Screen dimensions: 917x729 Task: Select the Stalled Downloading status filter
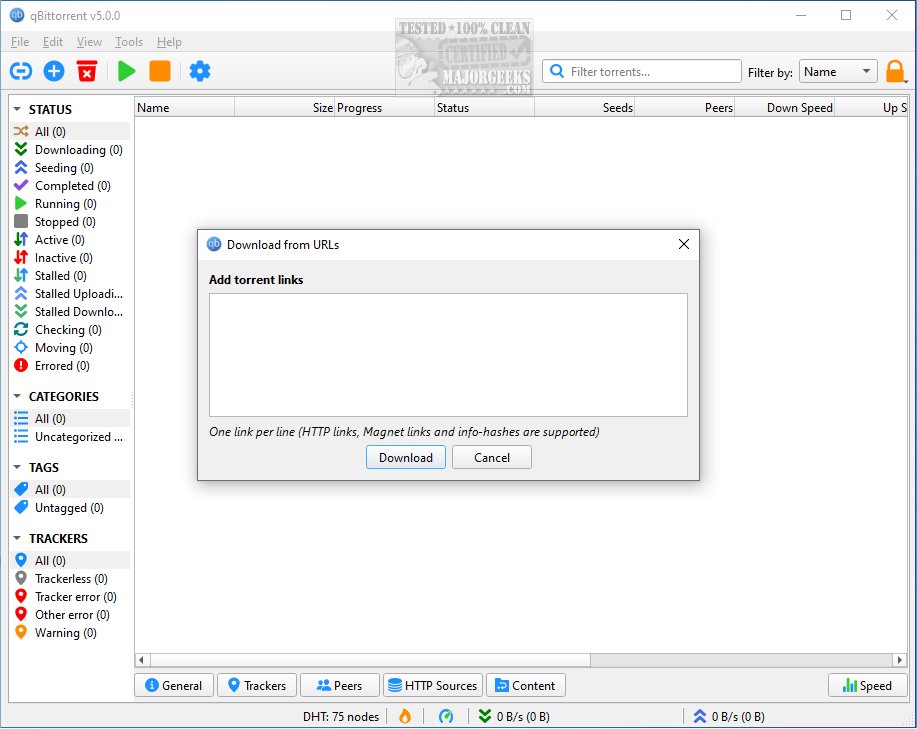coord(70,312)
